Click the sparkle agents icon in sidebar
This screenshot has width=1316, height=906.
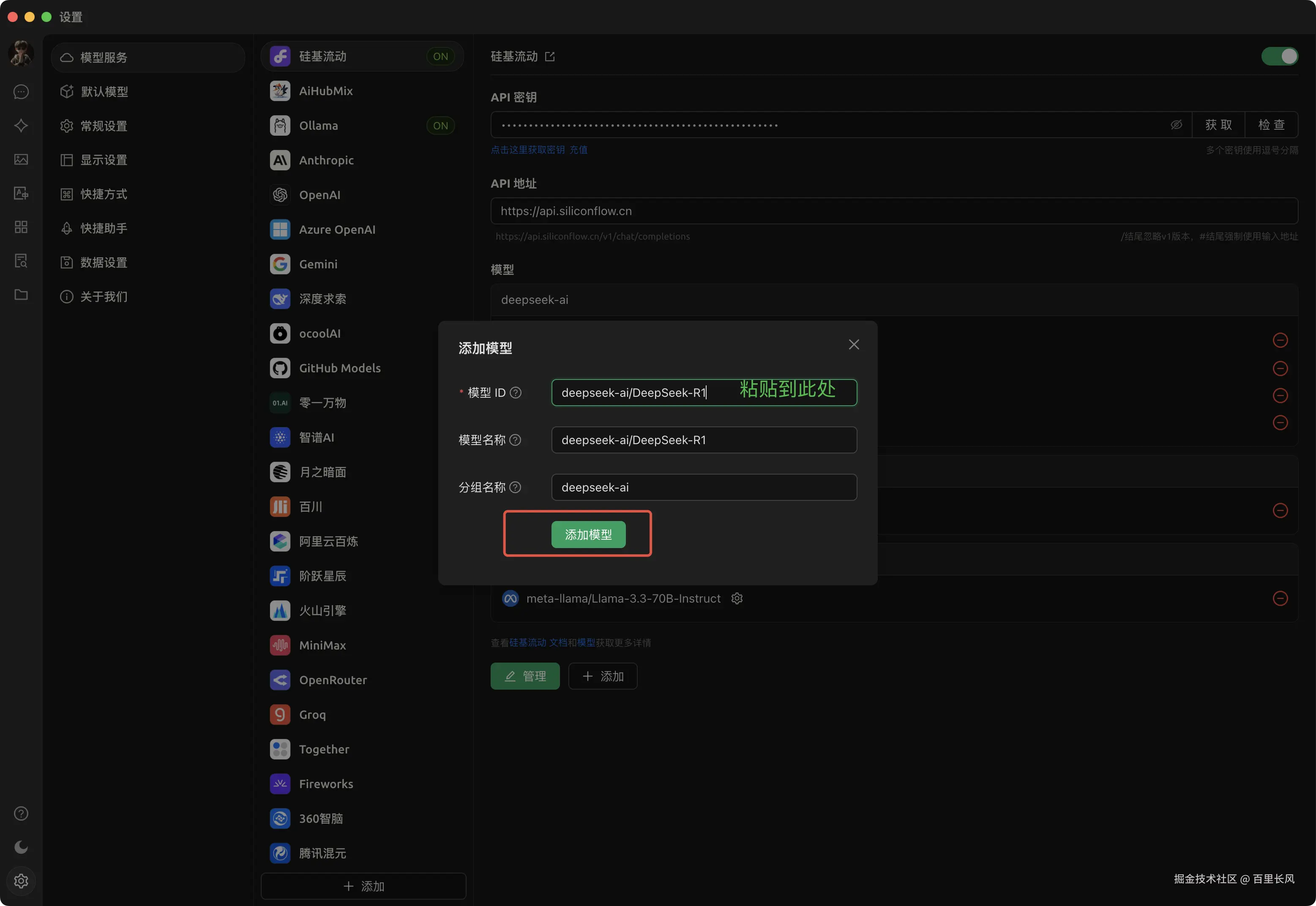click(x=21, y=126)
